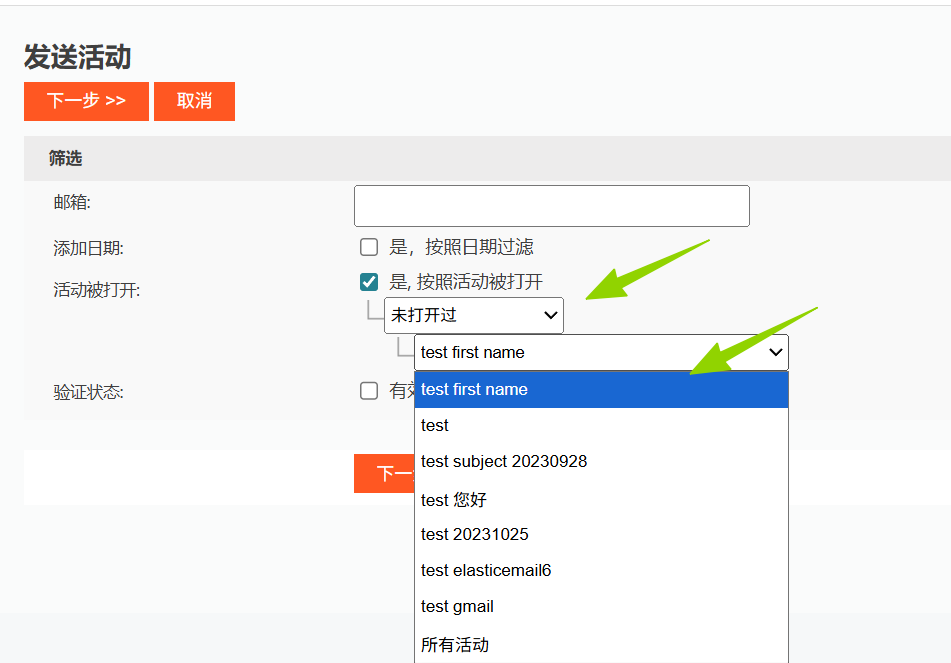Select highlighted 'test first name' option
The height and width of the screenshot is (663, 951).
tap(600, 390)
